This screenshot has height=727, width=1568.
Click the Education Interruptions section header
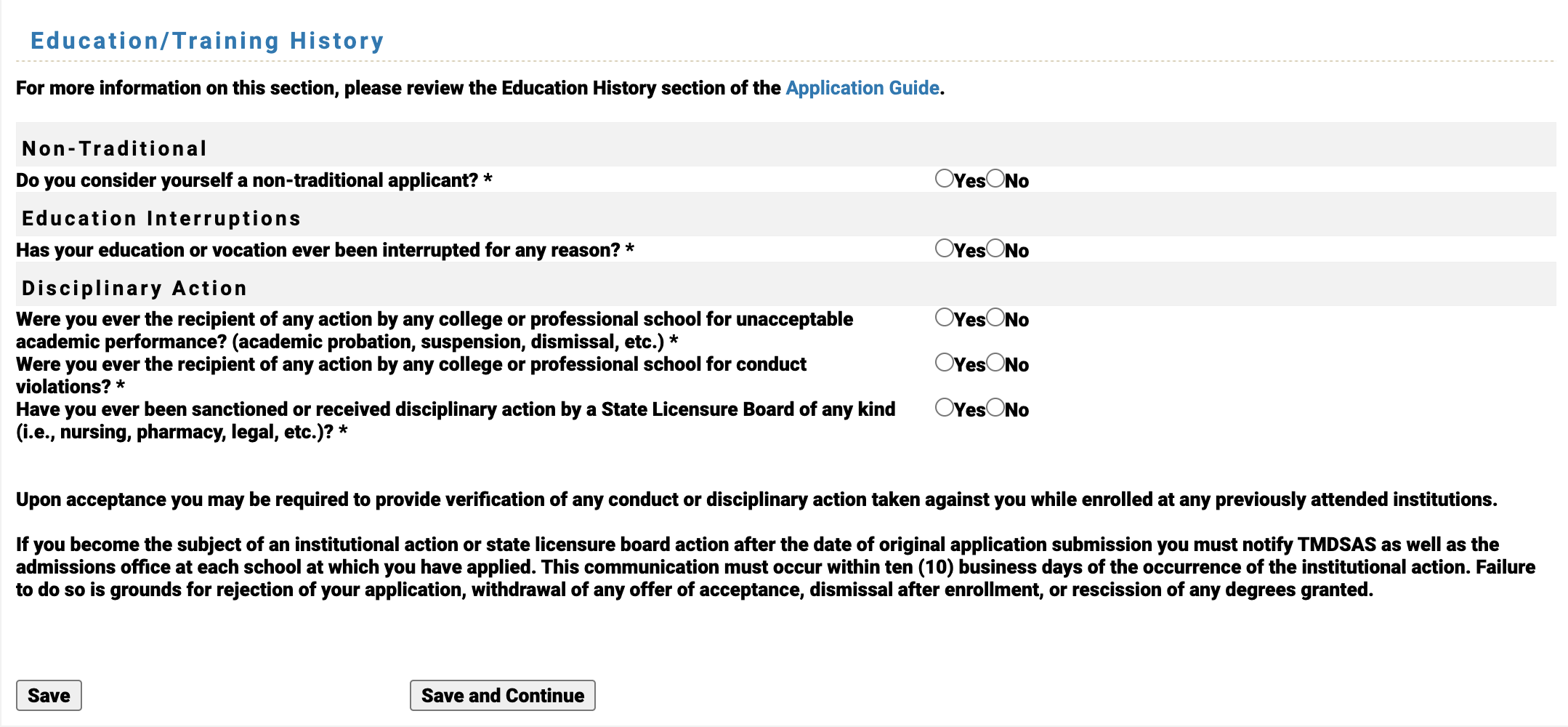tap(161, 217)
